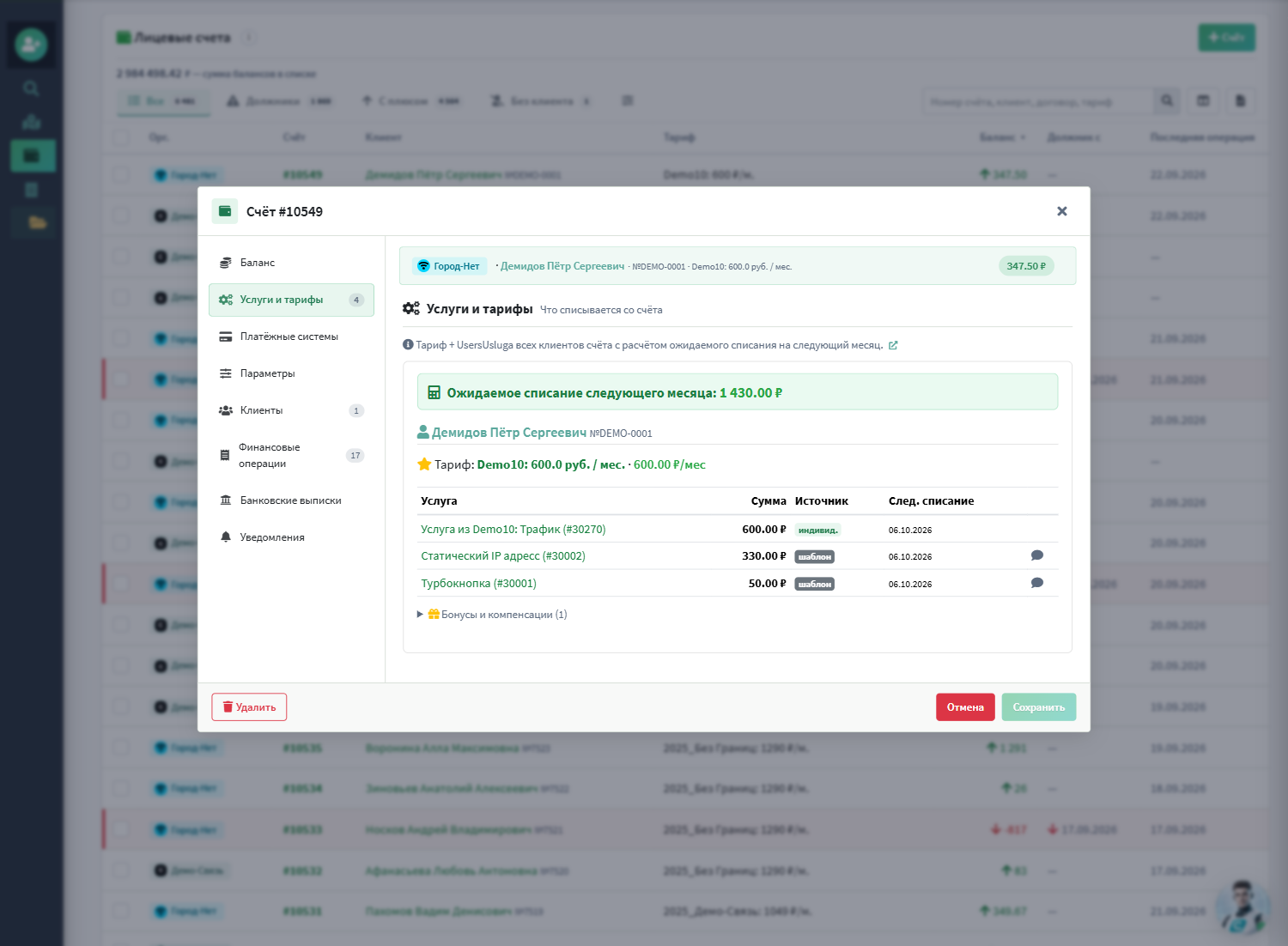
Task: Show Банковские выписки section
Action: (x=291, y=500)
